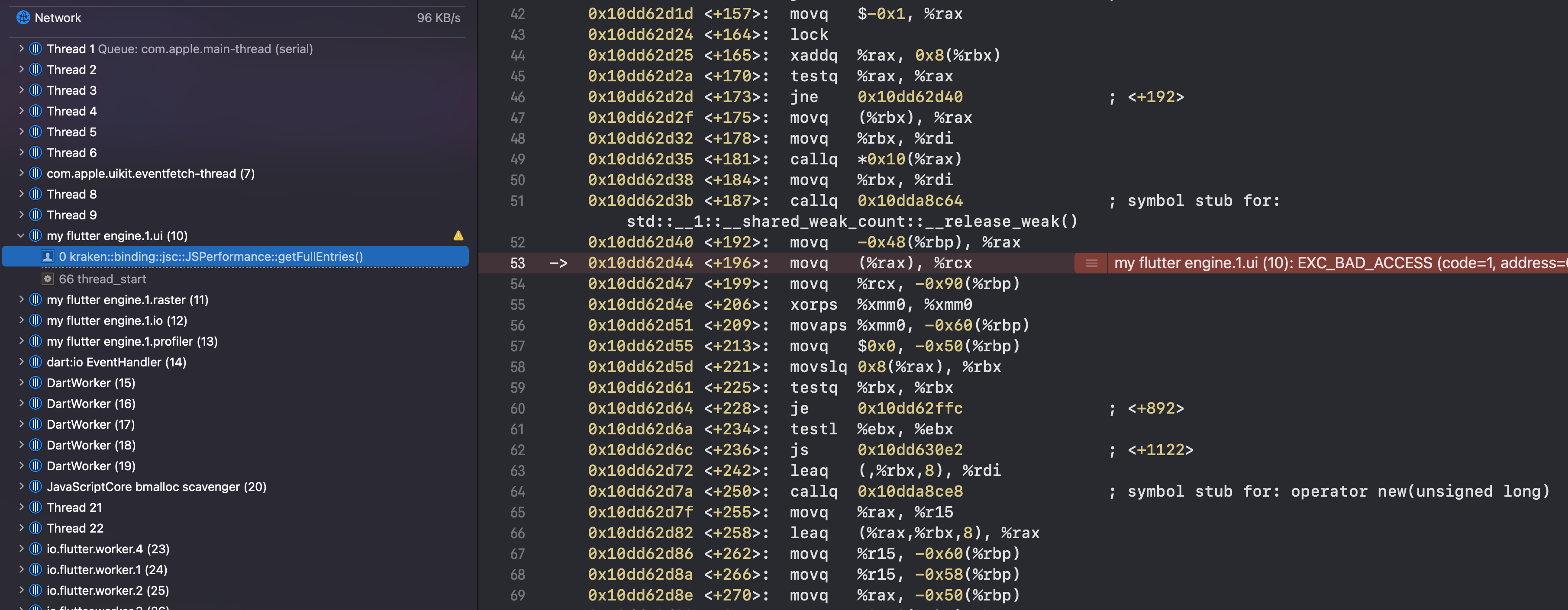Toggle a breakpoint on line 64

[518, 491]
